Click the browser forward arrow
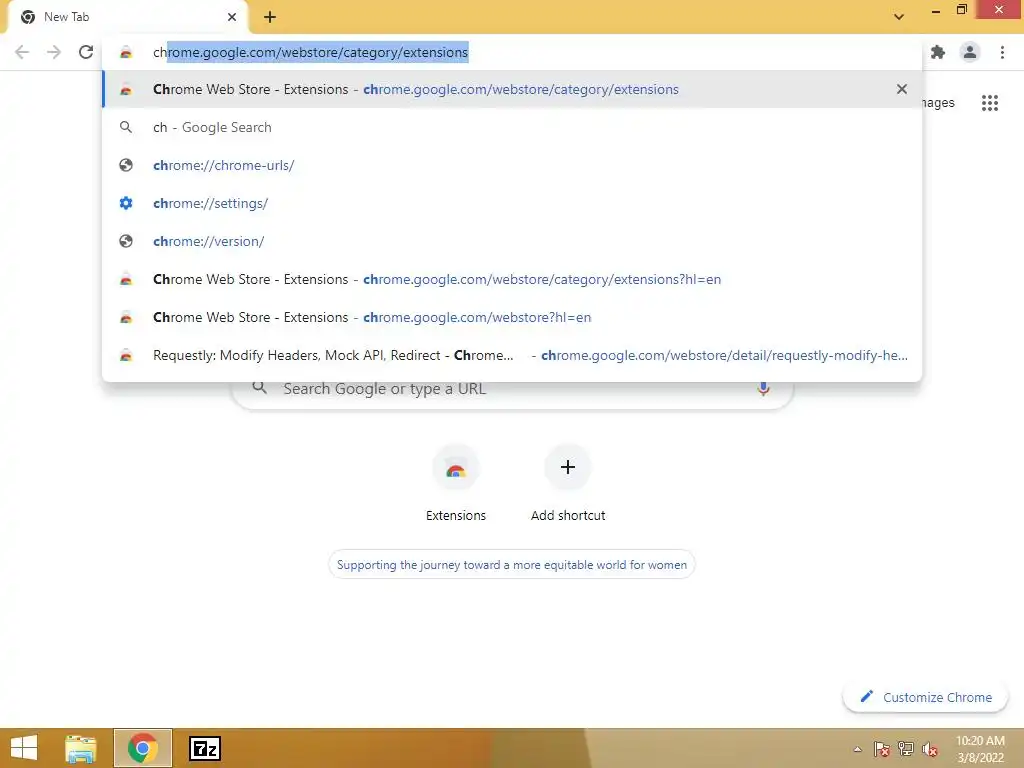Viewport: 1024px width, 768px height. point(54,52)
